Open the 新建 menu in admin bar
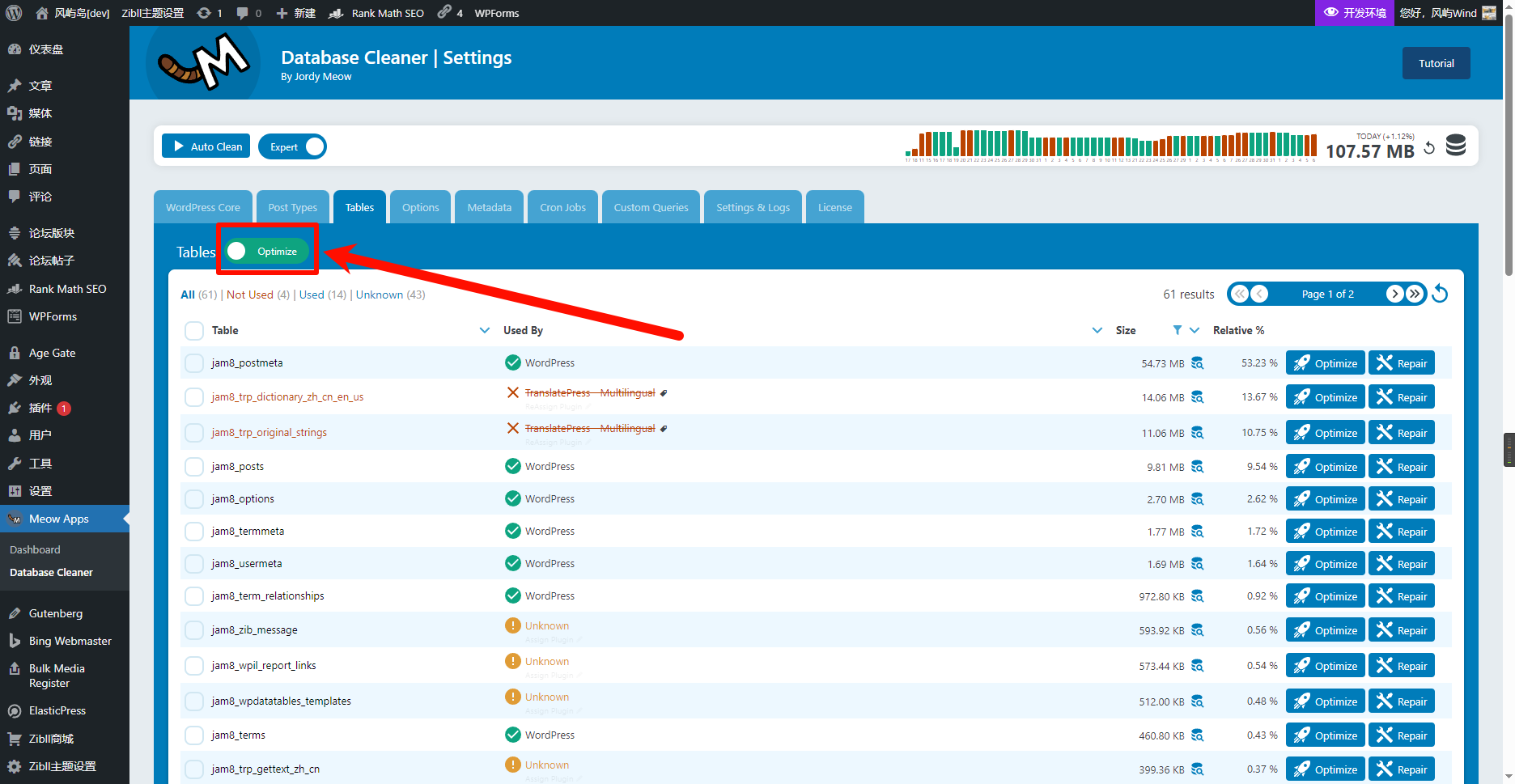The height and width of the screenshot is (784, 1515). coord(295,13)
